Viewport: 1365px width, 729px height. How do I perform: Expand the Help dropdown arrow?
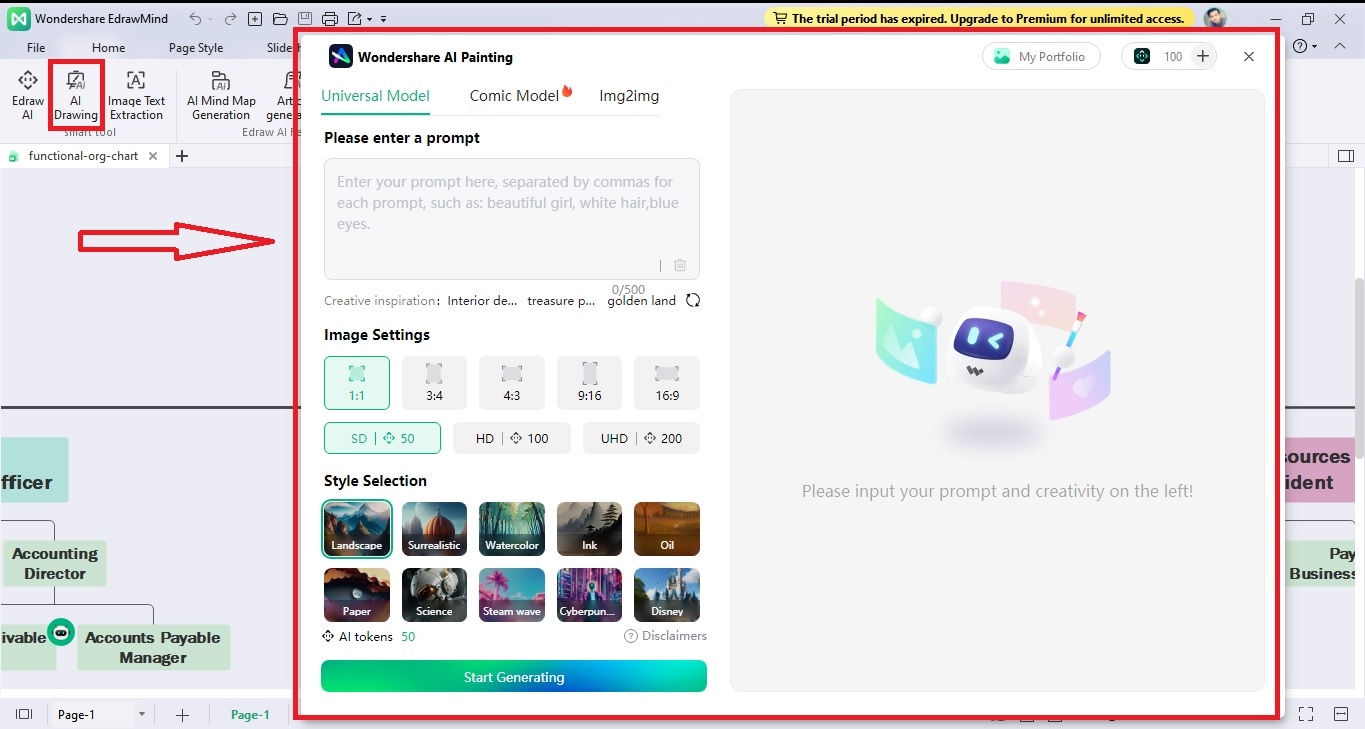[1314, 47]
